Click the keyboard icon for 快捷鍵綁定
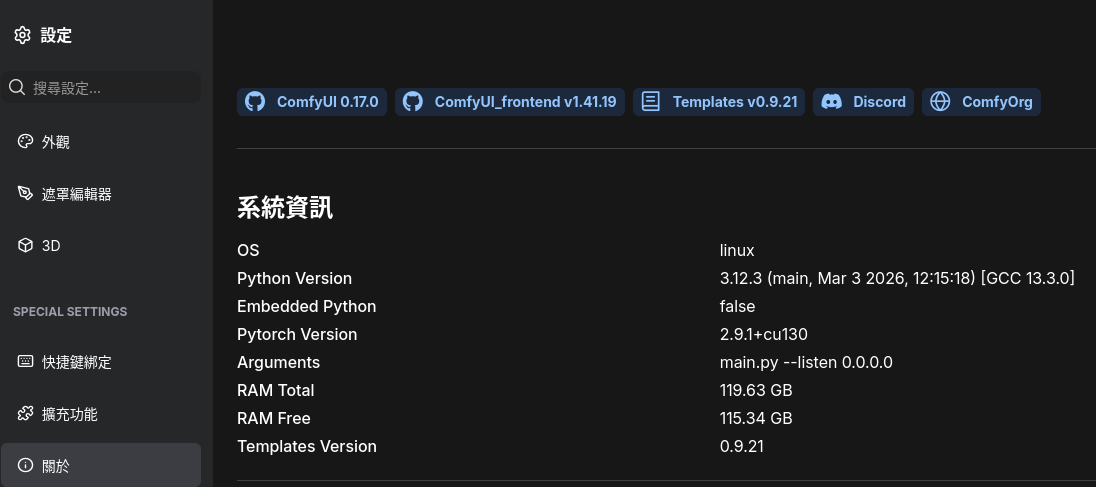Viewport: 1096px width, 487px height. pos(26,361)
